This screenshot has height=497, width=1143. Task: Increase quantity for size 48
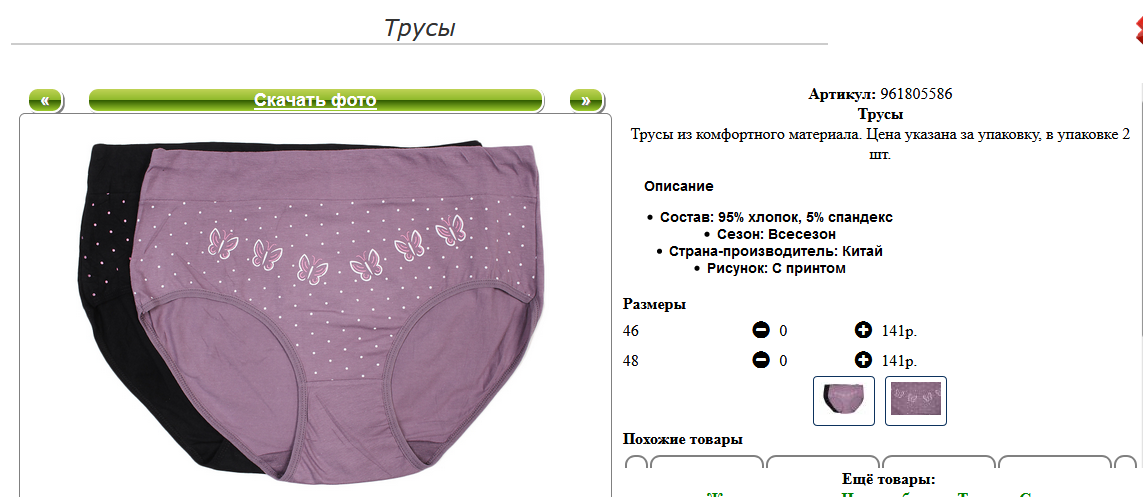pyautogui.click(x=863, y=360)
